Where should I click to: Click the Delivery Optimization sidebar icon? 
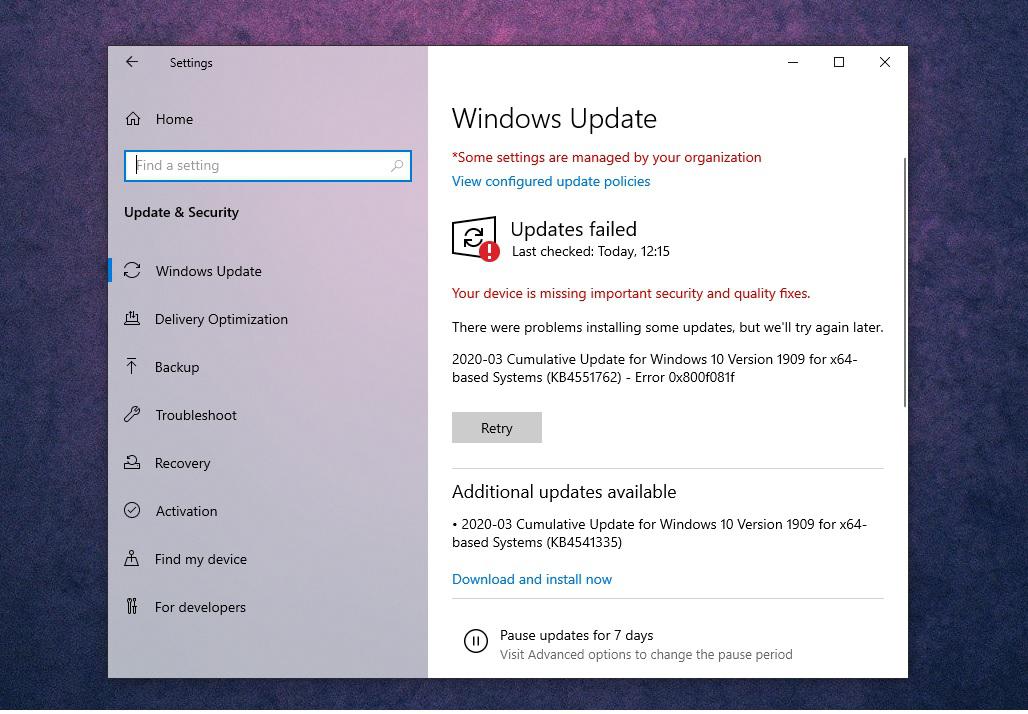click(132, 319)
